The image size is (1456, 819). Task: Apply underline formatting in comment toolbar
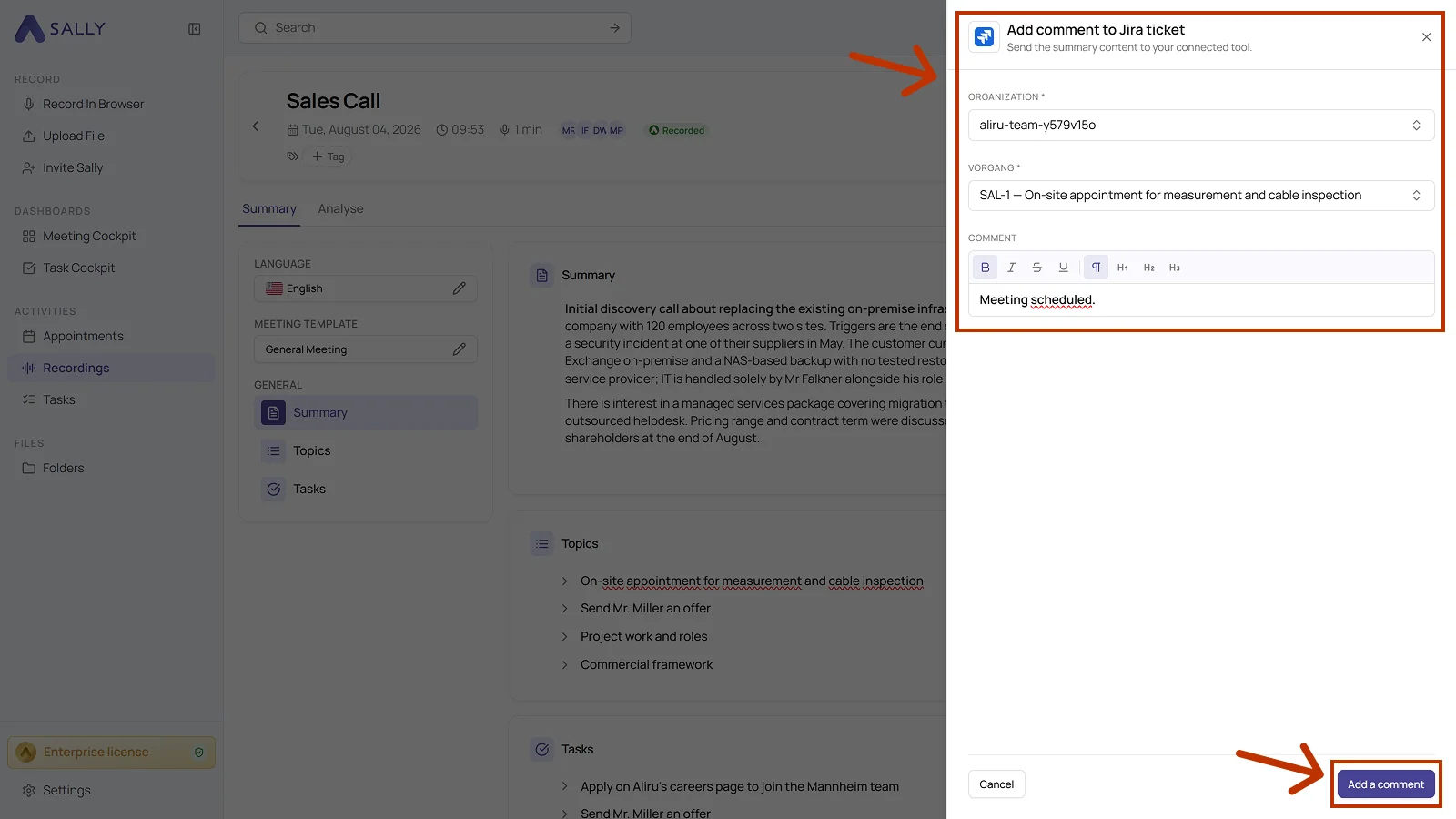[1063, 268]
